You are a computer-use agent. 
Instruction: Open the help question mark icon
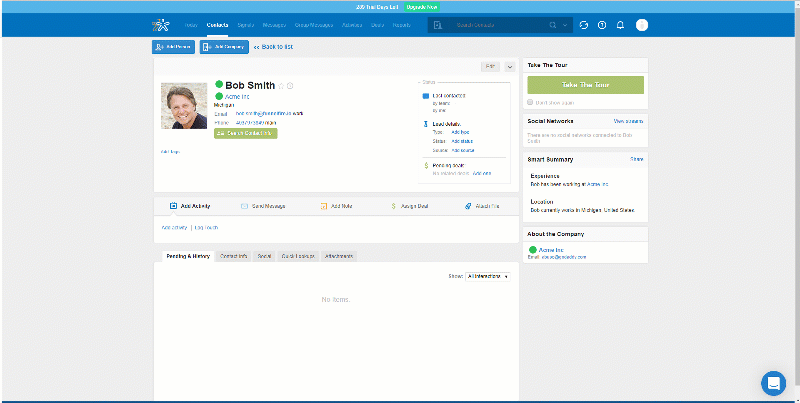(602, 25)
